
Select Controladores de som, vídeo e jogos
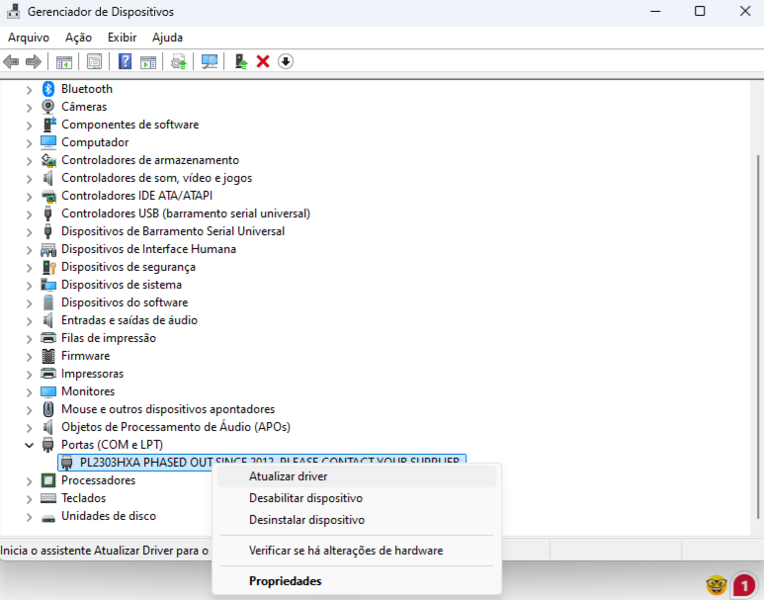click(156, 178)
